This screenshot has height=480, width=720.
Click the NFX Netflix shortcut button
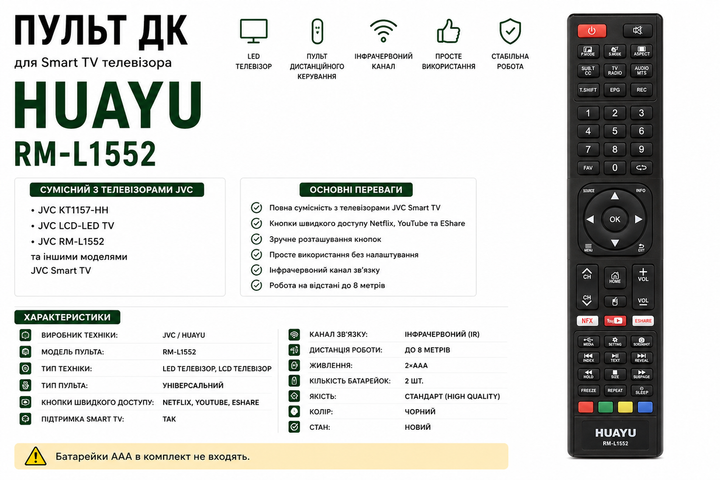tap(587, 321)
